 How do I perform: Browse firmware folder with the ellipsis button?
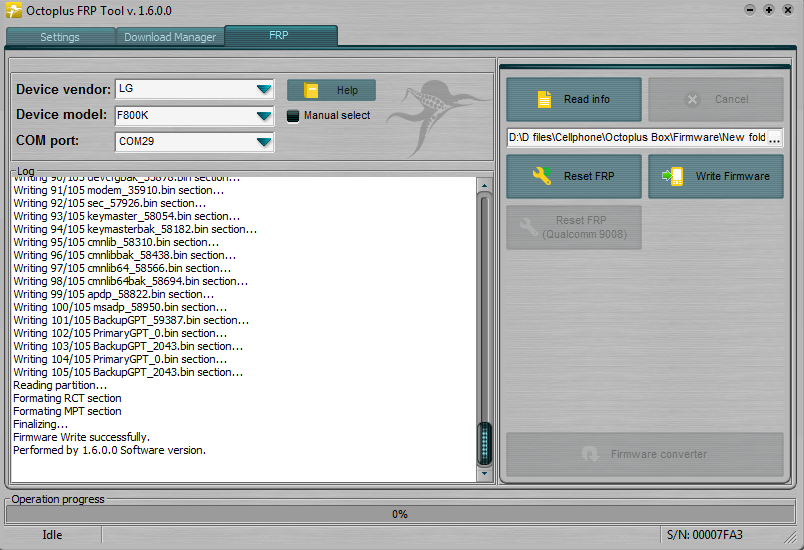tap(775, 138)
